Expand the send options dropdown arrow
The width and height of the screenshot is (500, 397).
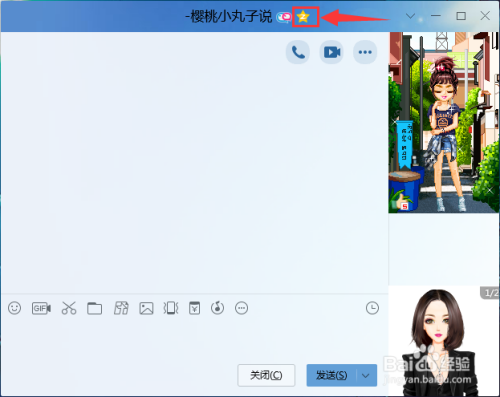(366, 375)
